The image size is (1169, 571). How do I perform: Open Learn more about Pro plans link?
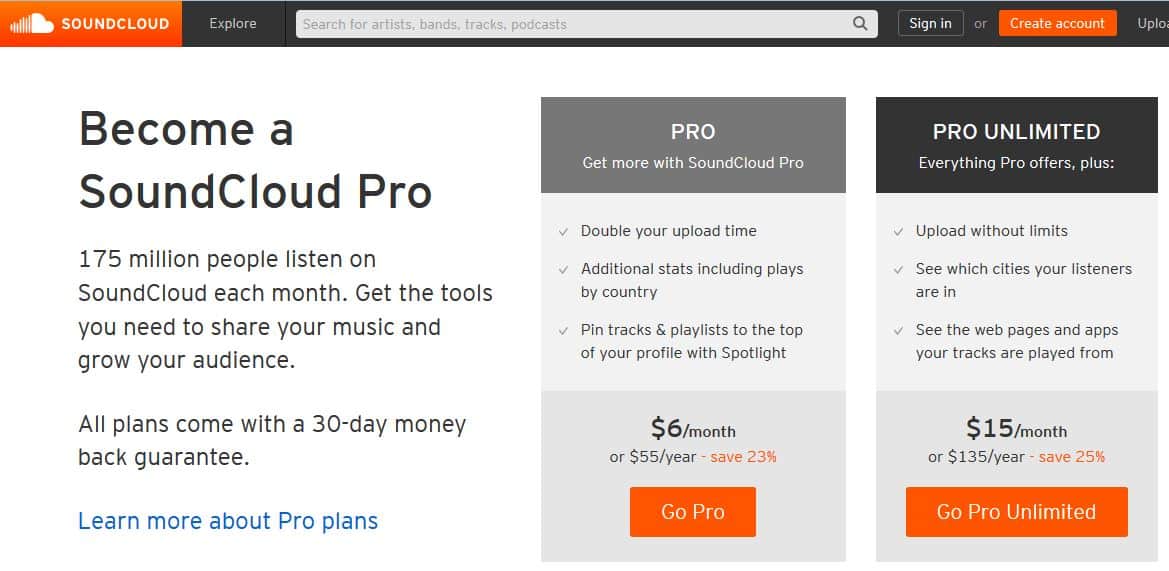[x=228, y=520]
